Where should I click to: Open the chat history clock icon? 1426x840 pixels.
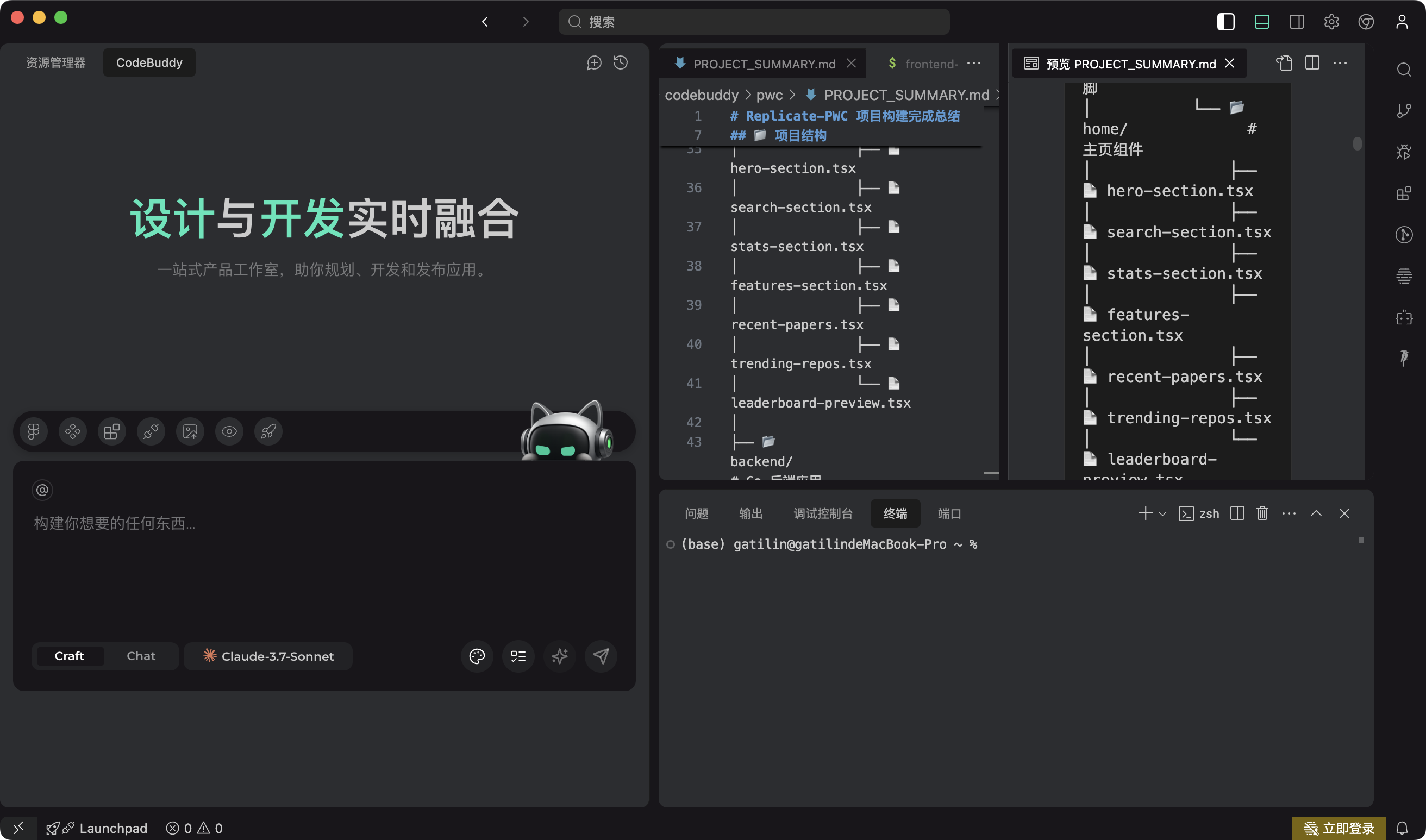click(x=621, y=62)
